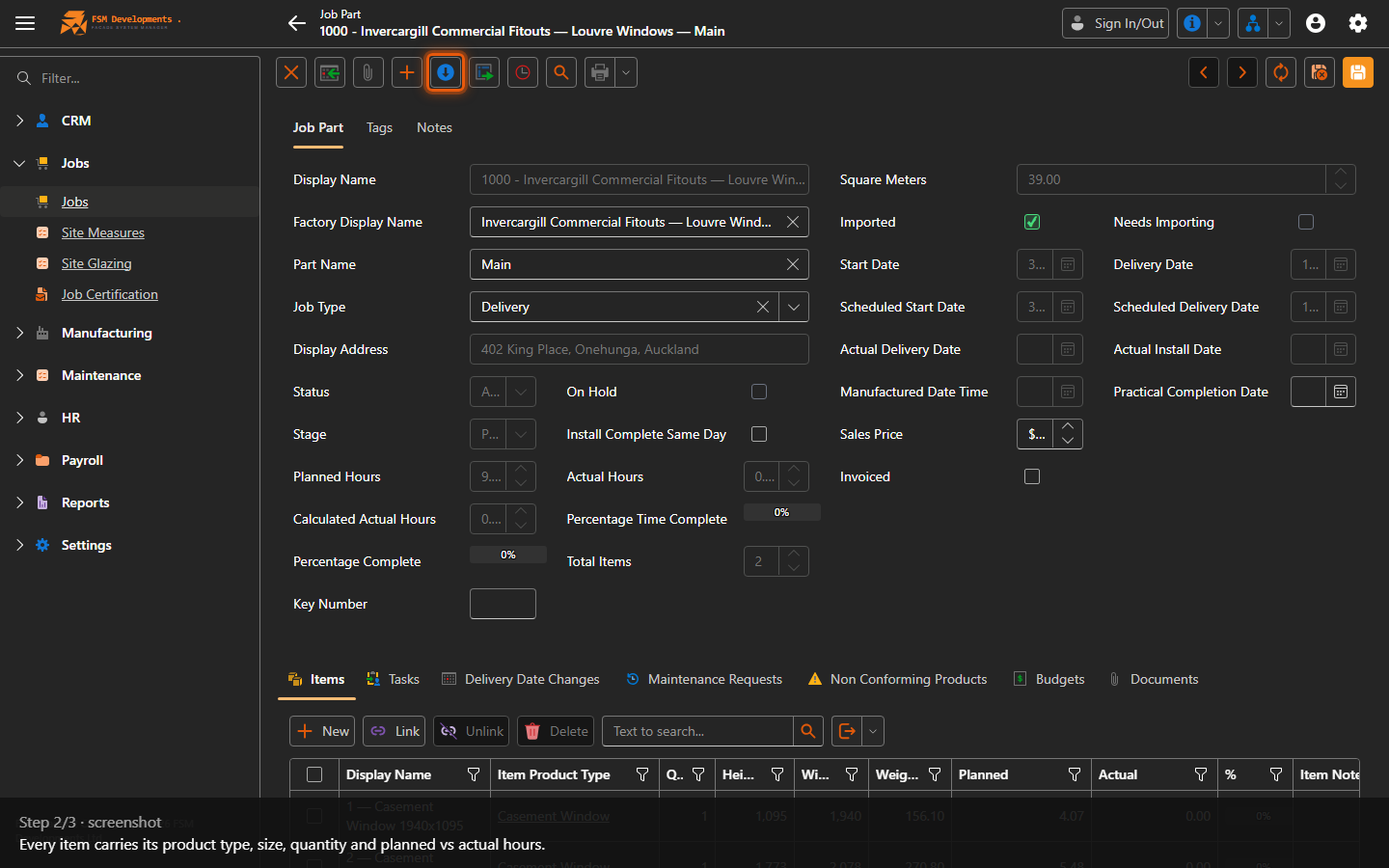Open the print options dropdown arrow
This screenshot has width=1389, height=868.
click(x=627, y=72)
